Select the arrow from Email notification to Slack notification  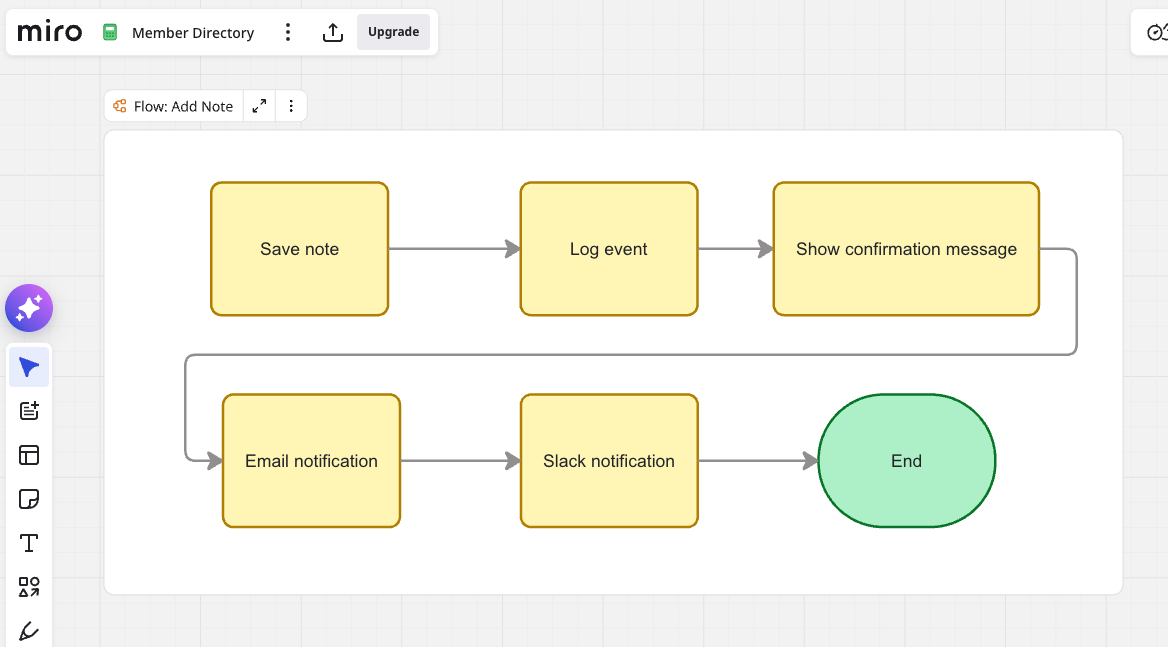(460, 461)
